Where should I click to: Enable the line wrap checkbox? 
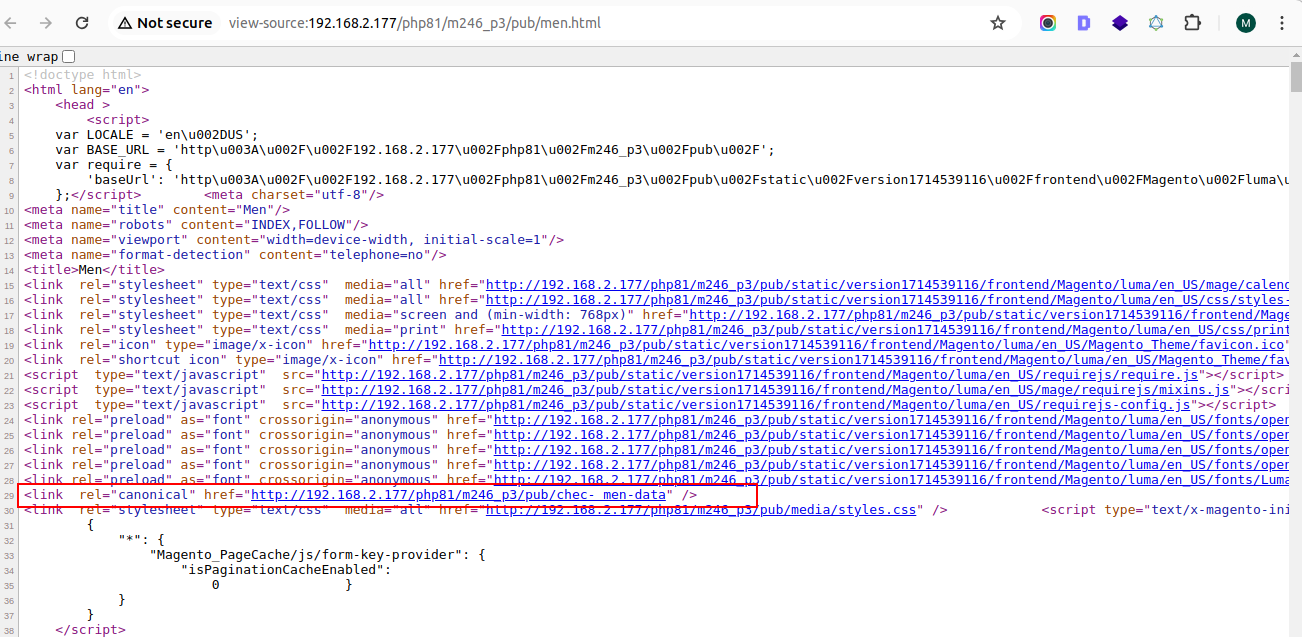tap(68, 57)
